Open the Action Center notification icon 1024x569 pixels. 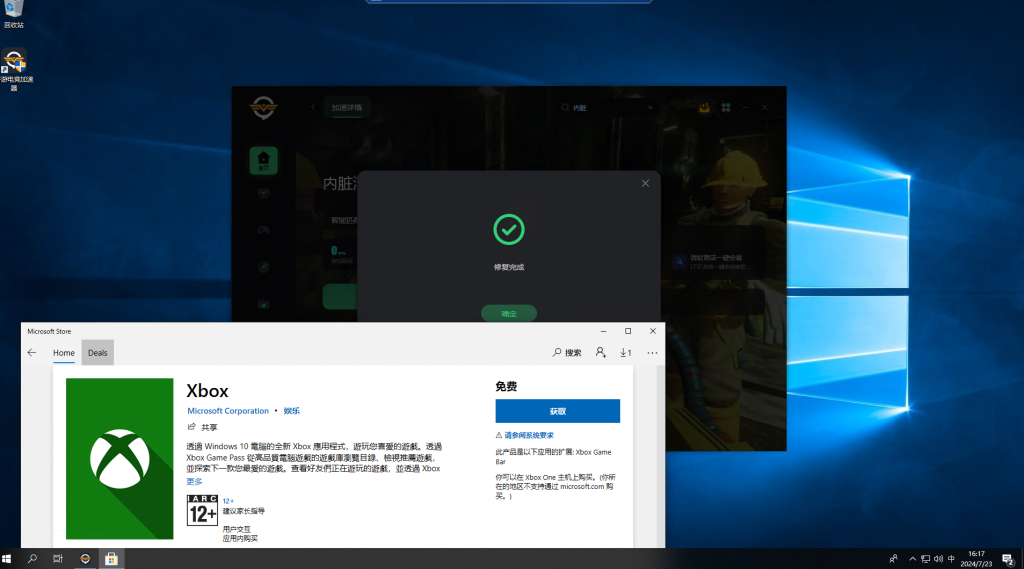[1008, 559]
